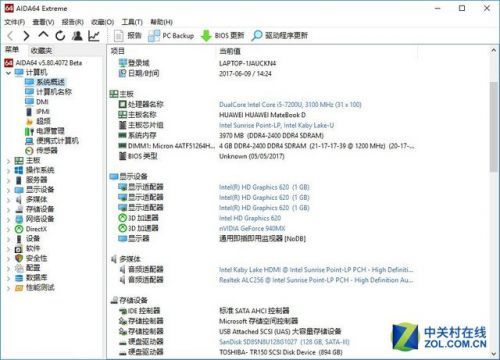This screenshot has width=500, height=360.
Task: Go up one level with Up arrow
Action: point(43,35)
